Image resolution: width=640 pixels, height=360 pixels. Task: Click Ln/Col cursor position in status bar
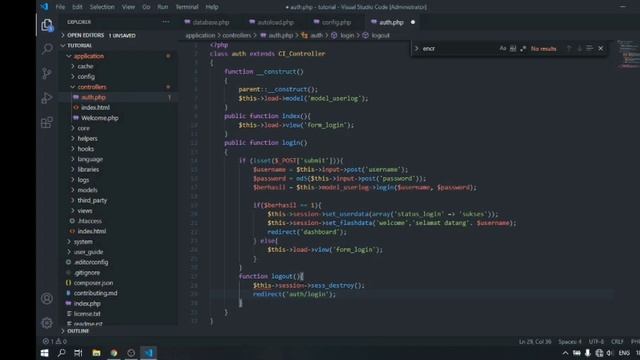click(535, 341)
